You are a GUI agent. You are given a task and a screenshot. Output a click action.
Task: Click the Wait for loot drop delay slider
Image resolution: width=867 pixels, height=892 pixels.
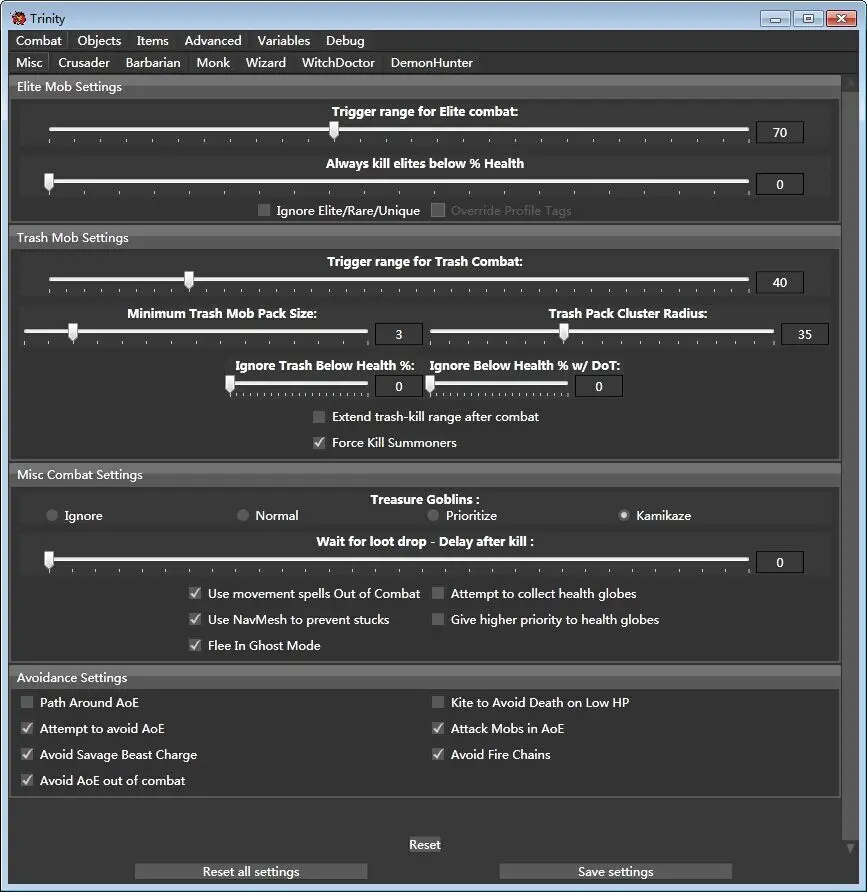(399, 561)
